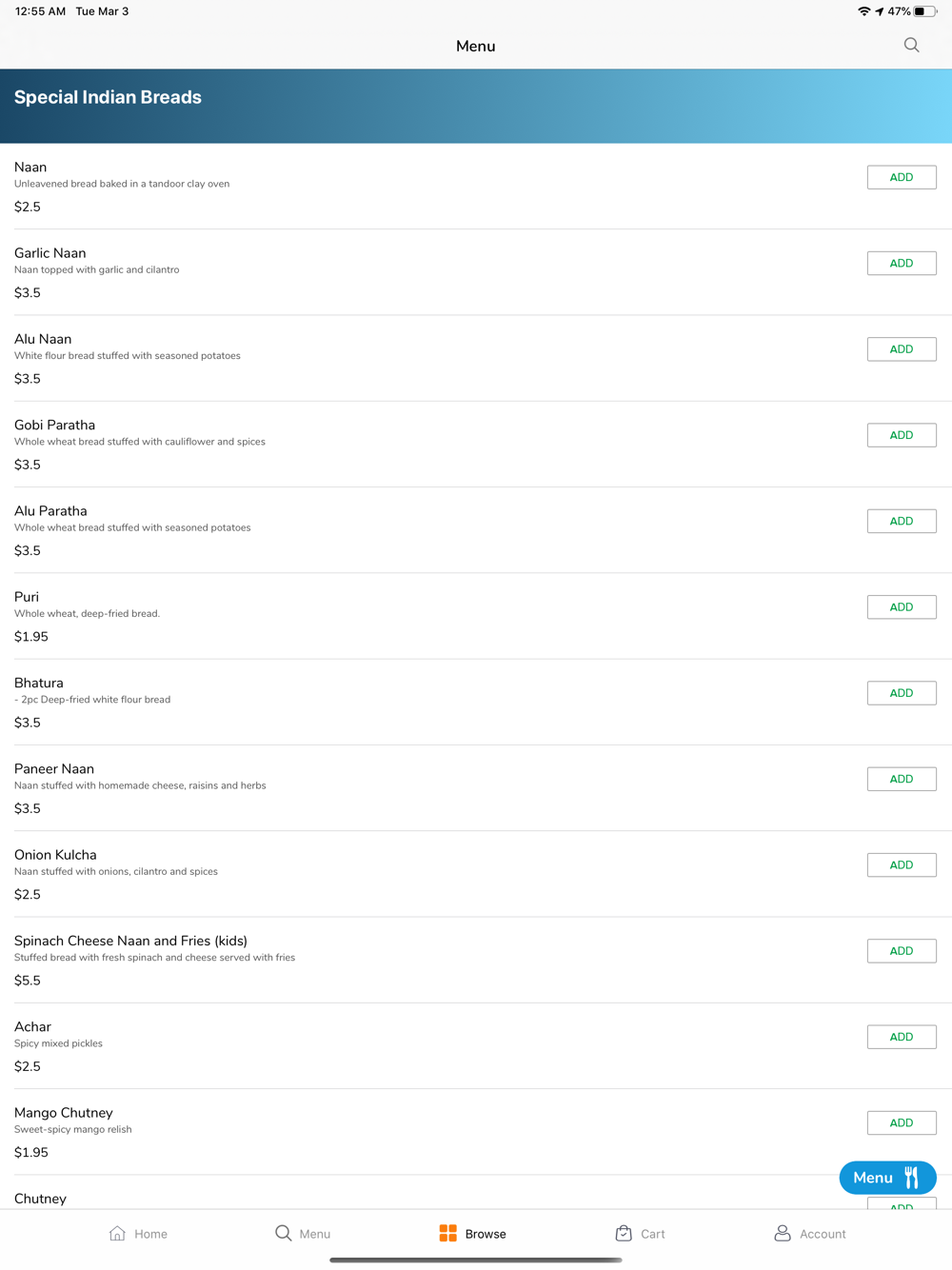Go to the Account profile icon
This screenshot has height=1270, width=952.
tap(783, 1233)
